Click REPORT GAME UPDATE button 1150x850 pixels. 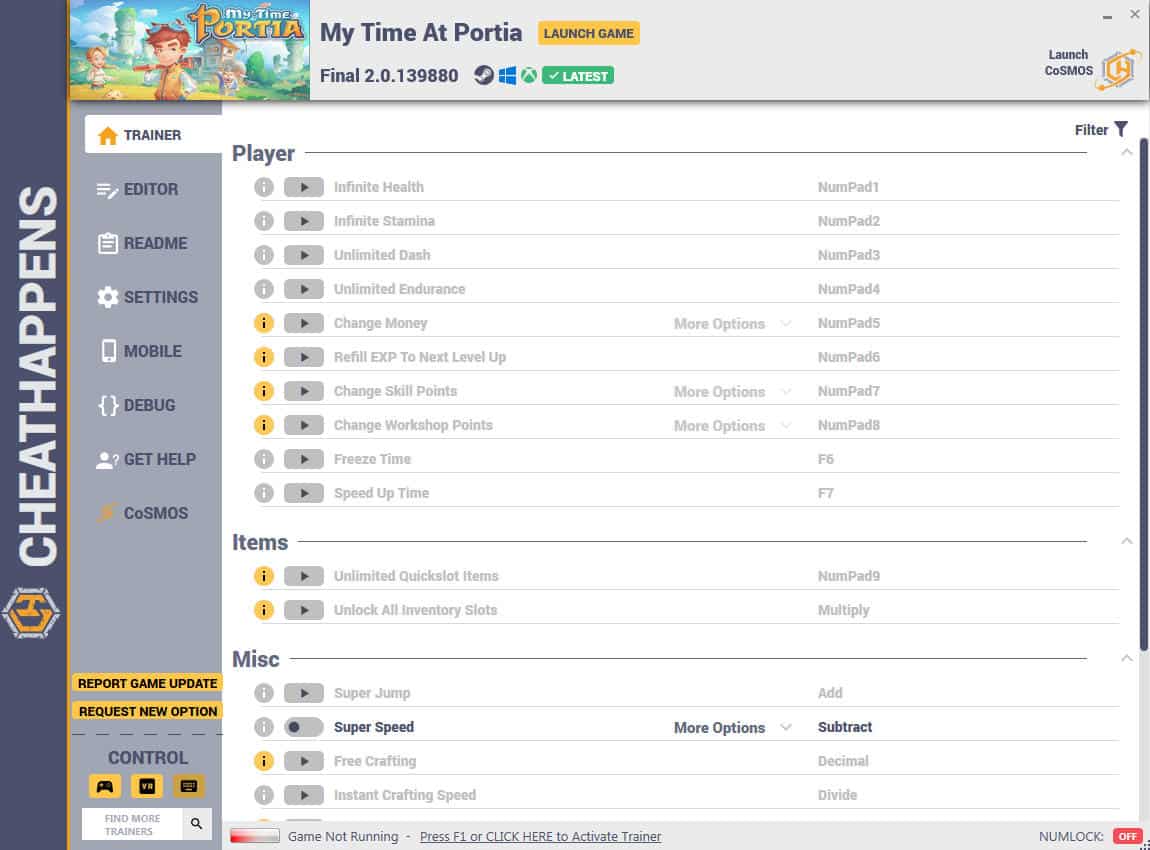147,683
